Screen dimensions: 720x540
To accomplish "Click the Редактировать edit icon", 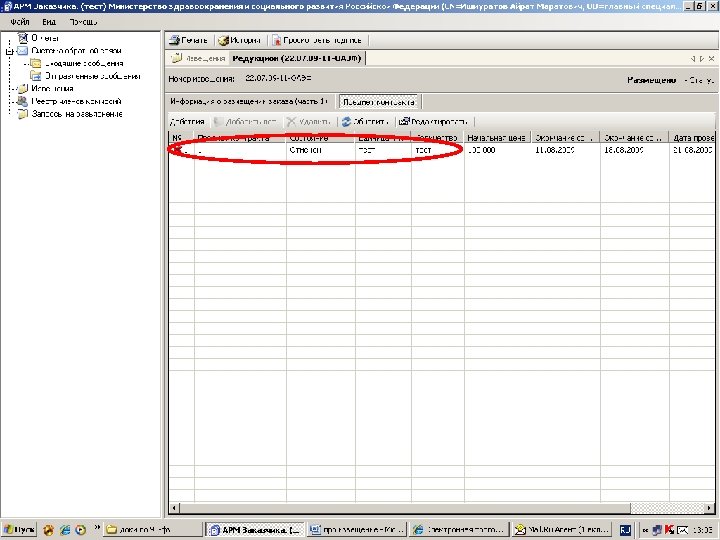I will (x=404, y=122).
